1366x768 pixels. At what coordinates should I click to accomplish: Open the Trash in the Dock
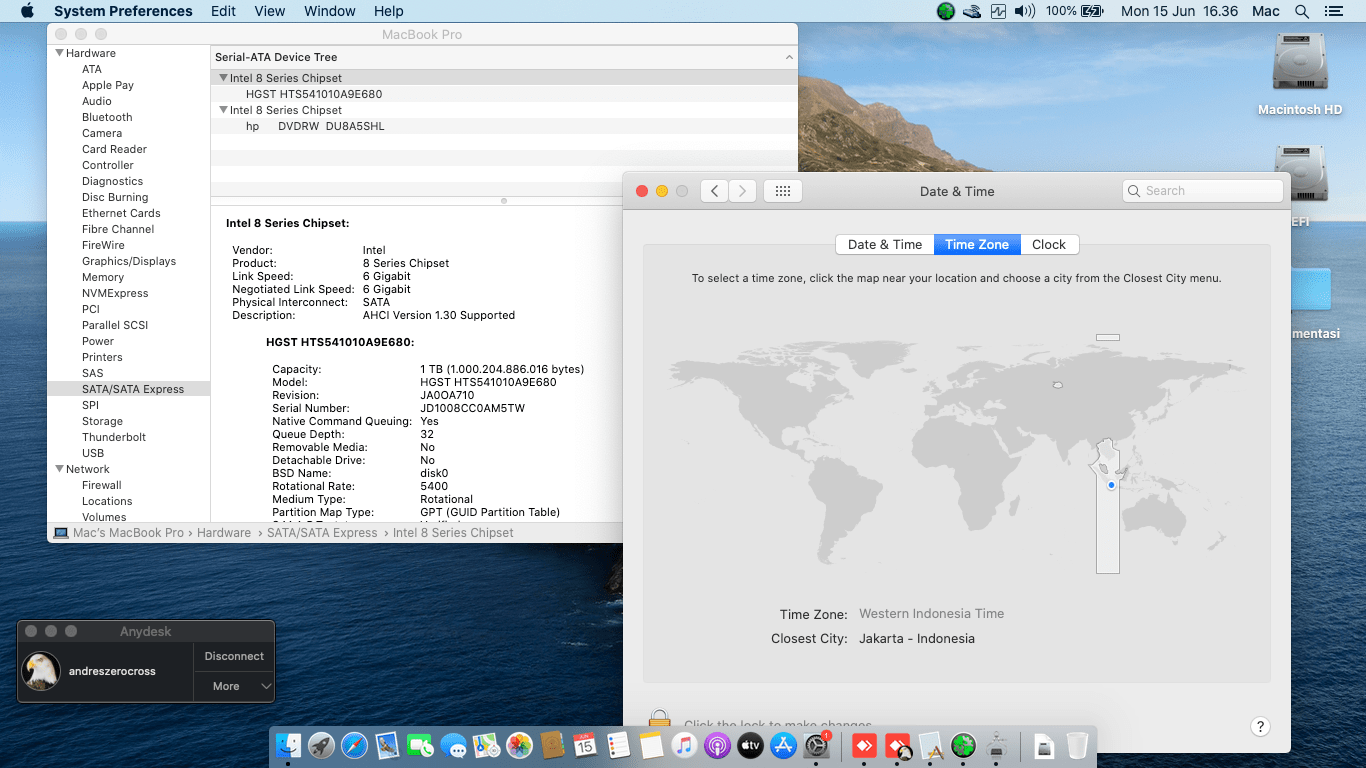[1077, 745]
